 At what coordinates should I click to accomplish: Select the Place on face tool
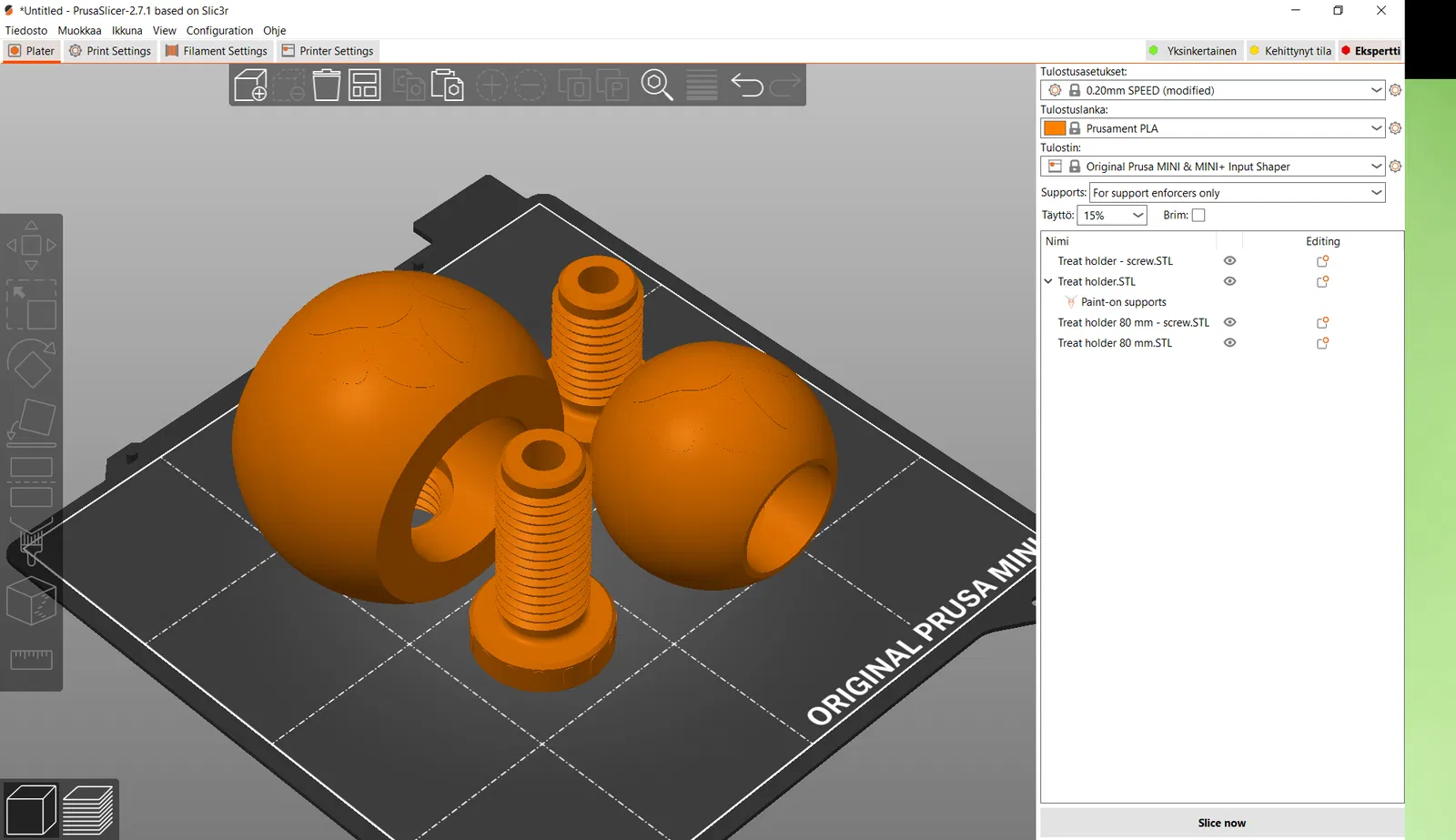(31, 422)
